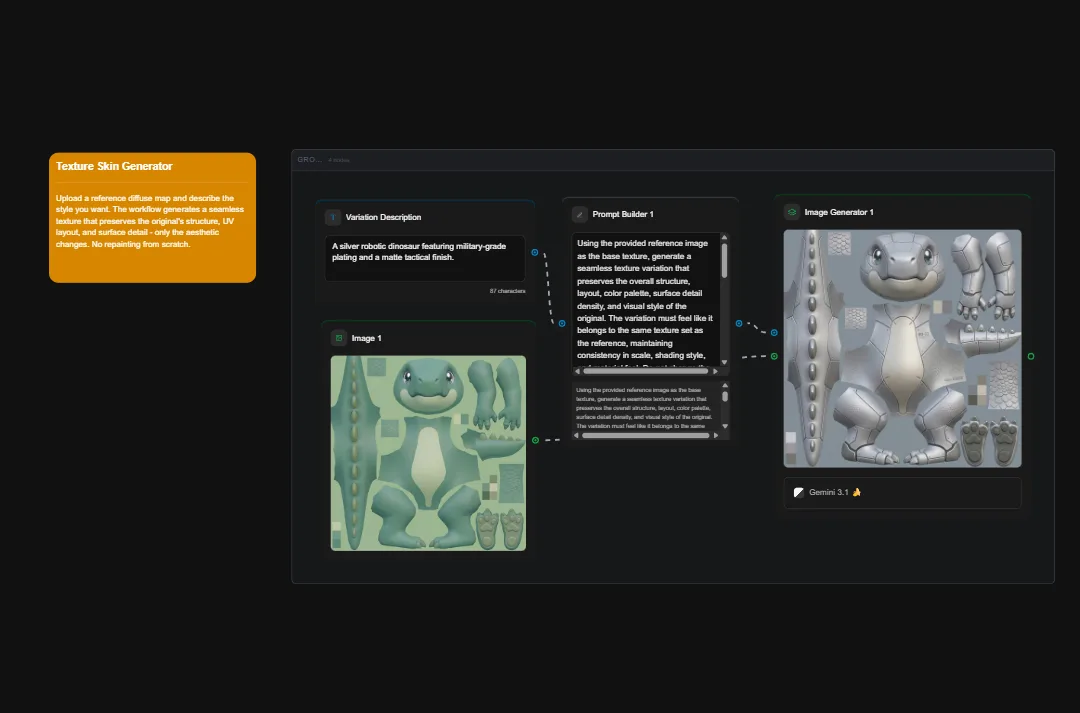This screenshot has width=1080, height=713.
Task: Click the Gemini 3.1 model logo icon
Action: pyautogui.click(x=798, y=493)
